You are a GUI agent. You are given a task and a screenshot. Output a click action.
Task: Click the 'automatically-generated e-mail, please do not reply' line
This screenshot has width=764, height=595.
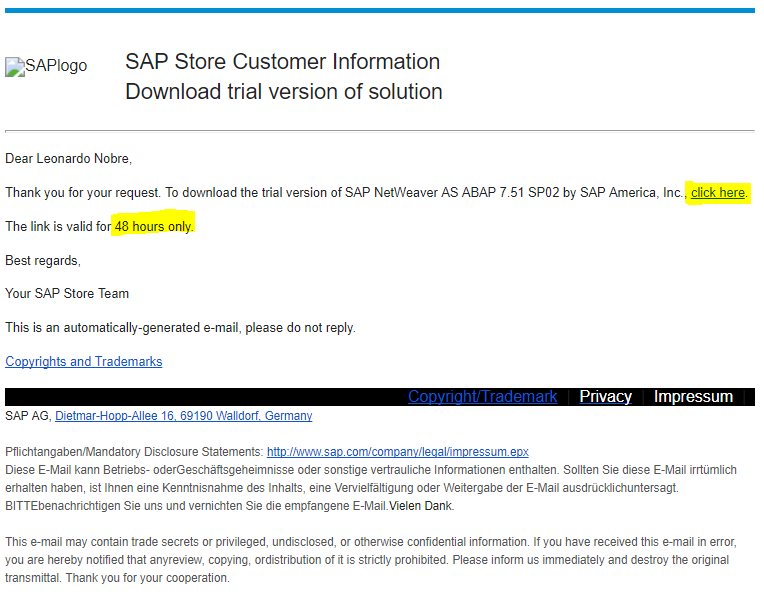pyautogui.click(x=180, y=327)
